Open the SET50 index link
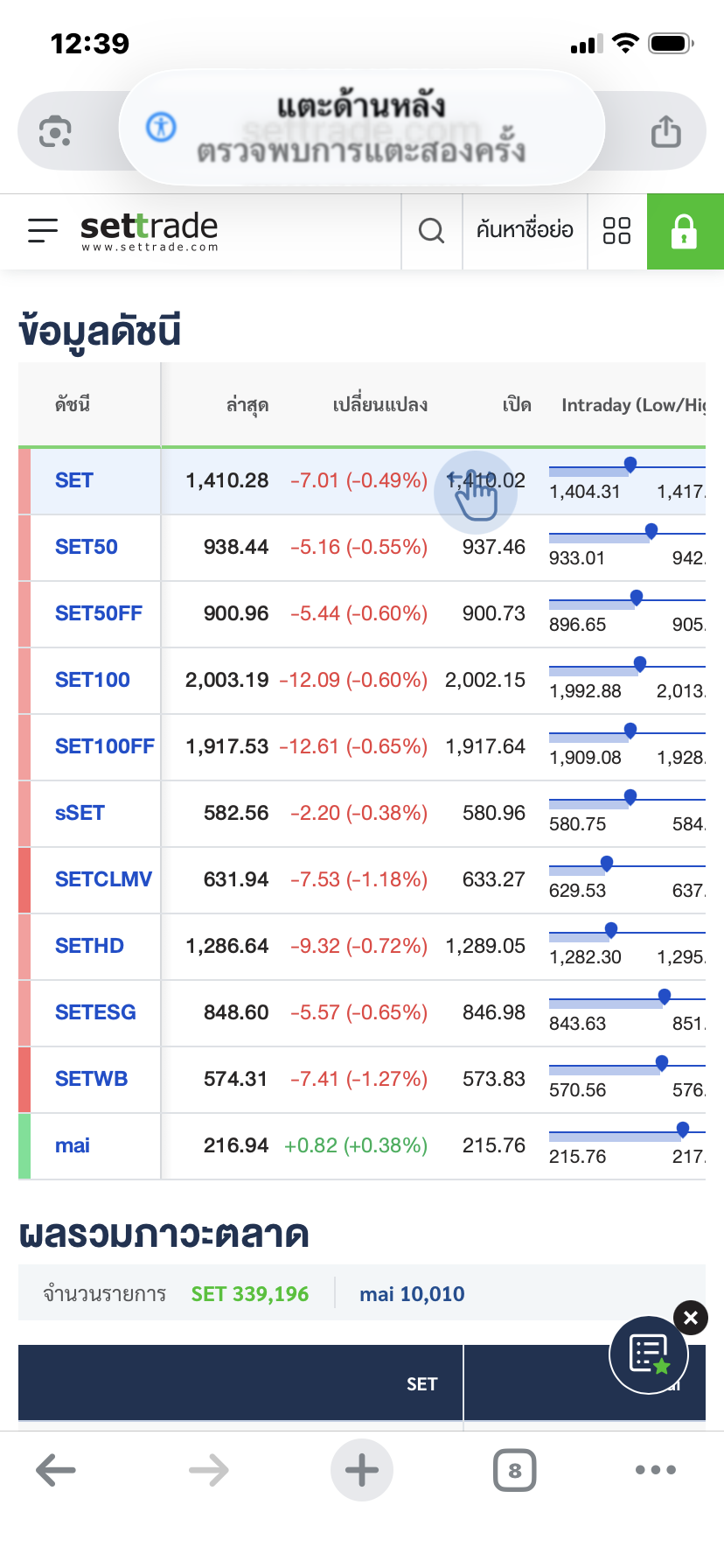 point(87,547)
